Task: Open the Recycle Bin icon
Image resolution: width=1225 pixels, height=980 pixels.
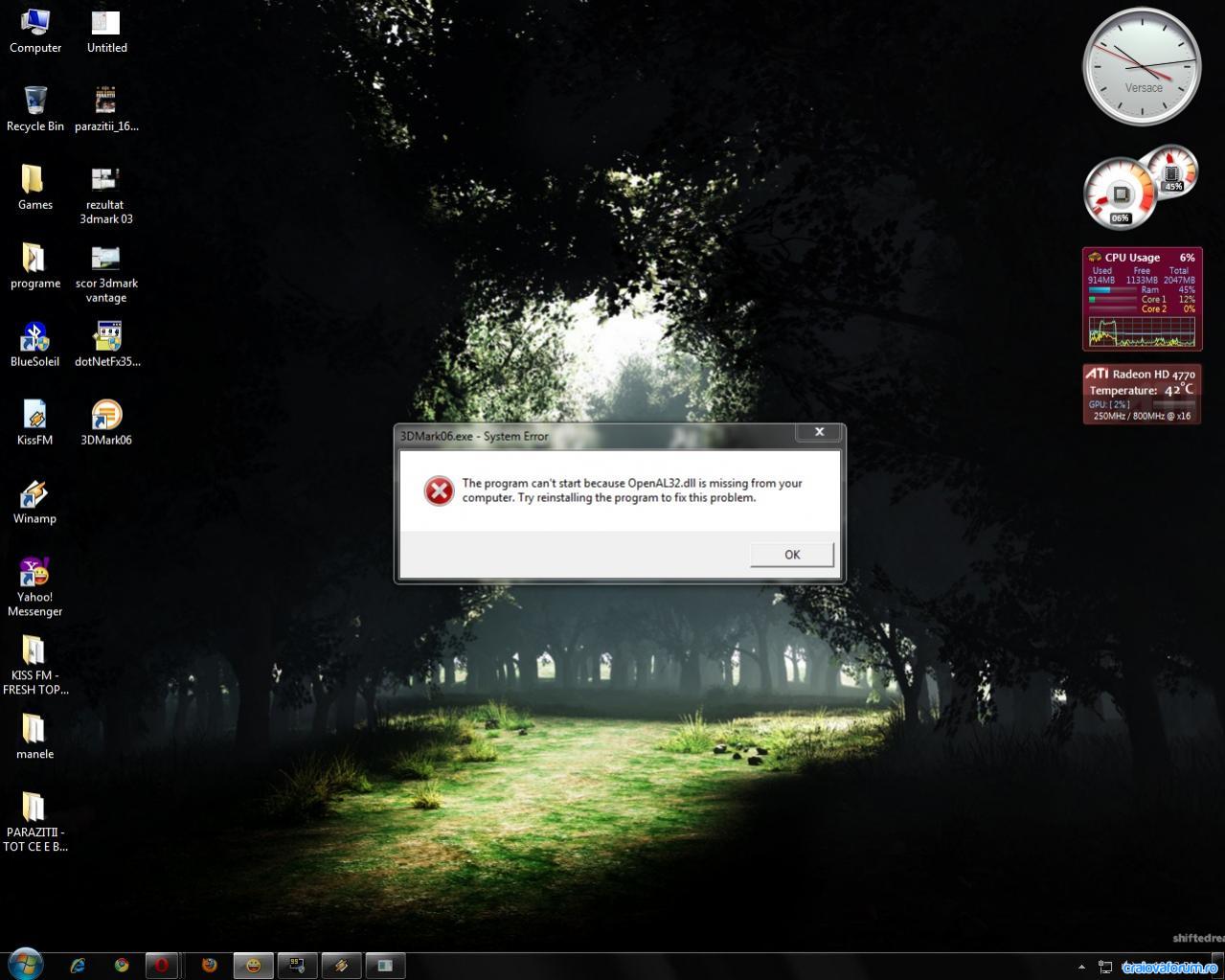Action: [x=35, y=108]
